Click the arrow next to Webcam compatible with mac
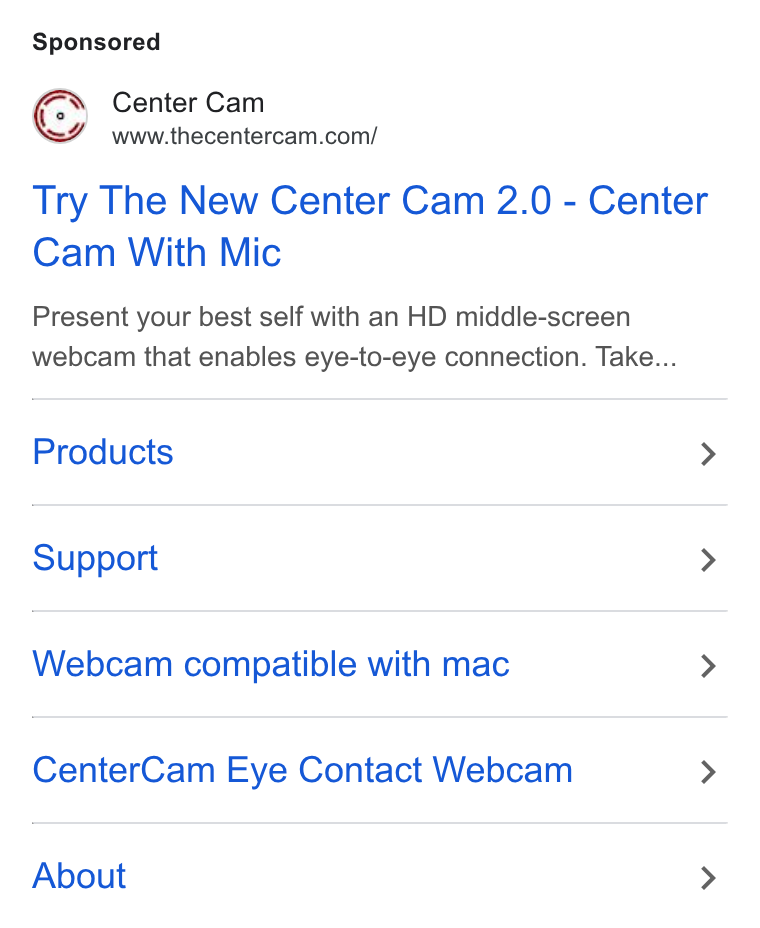760x928 pixels. click(x=708, y=666)
